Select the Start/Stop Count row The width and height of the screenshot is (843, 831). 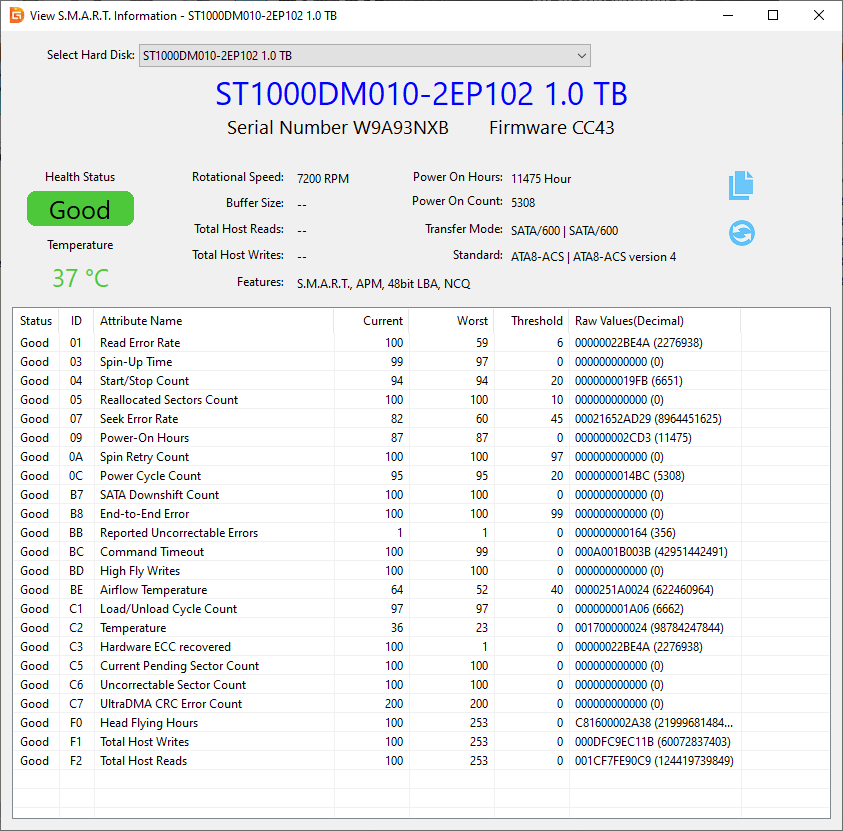click(422, 381)
